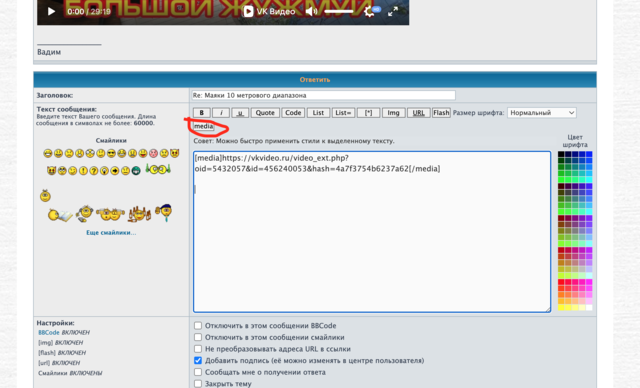Uncheck Добавить подпись checkbox
Screen dimensions: 640x388
click(x=198, y=360)
